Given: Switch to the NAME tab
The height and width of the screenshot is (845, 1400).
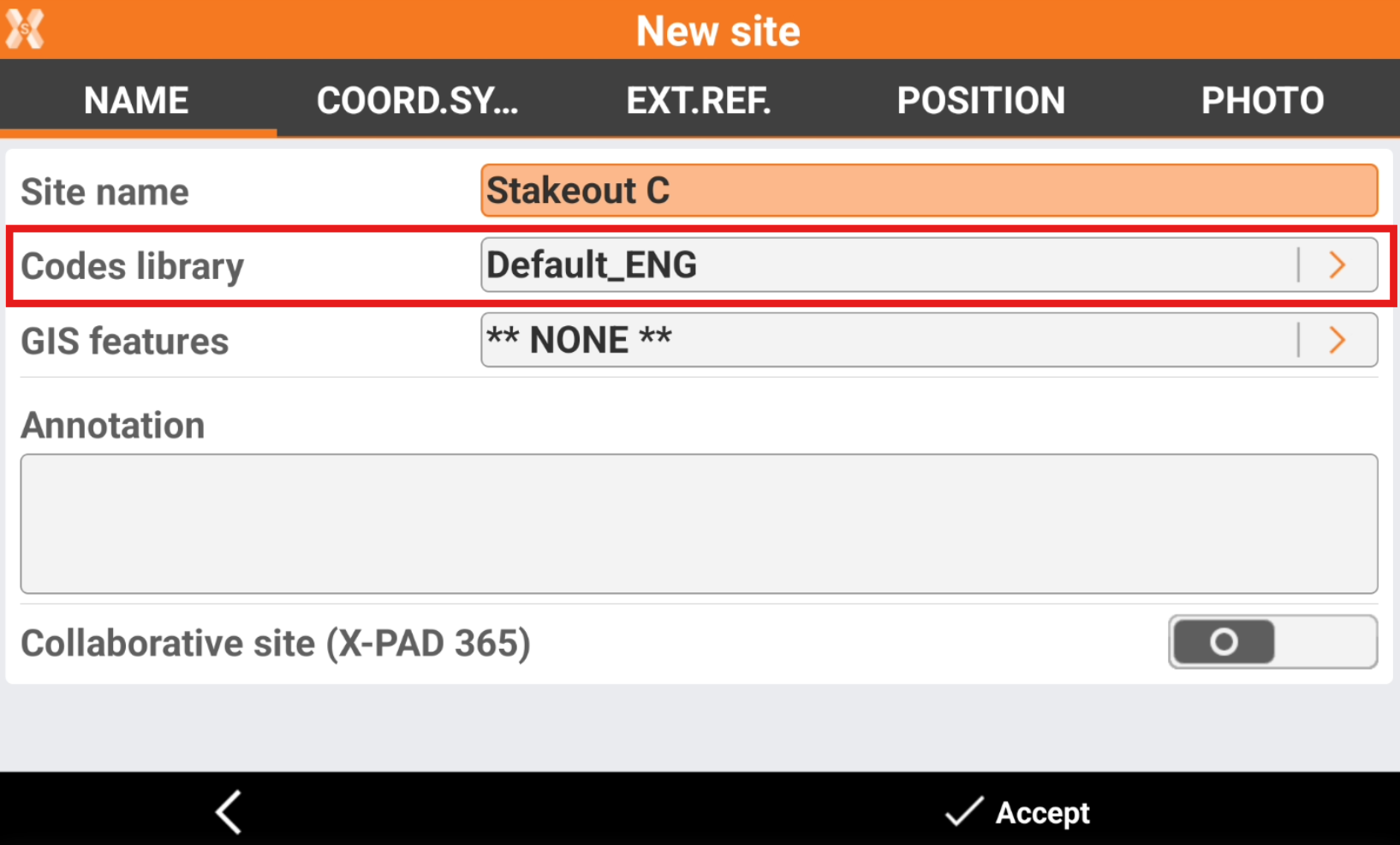Looking at the screenshot, I should pyautogui.click(x=136, y=101).
